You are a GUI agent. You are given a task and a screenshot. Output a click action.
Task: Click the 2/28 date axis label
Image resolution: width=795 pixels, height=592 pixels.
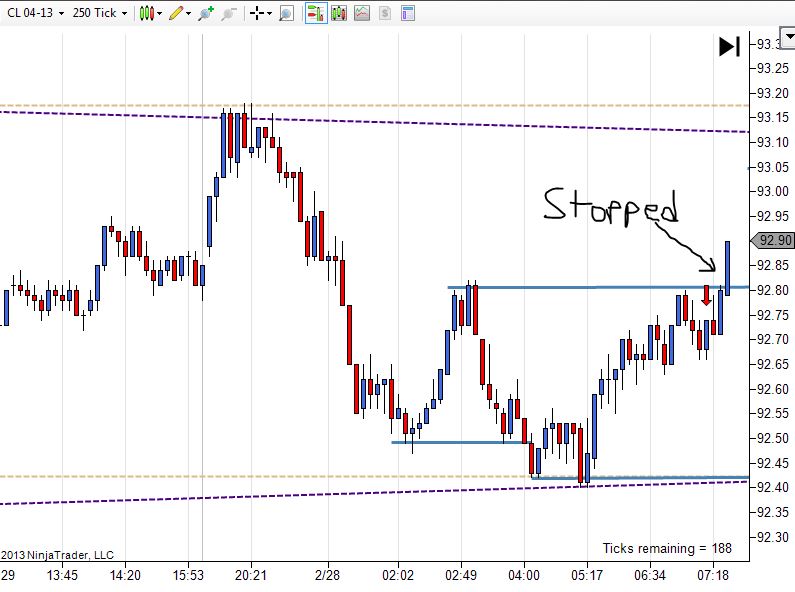328,576
